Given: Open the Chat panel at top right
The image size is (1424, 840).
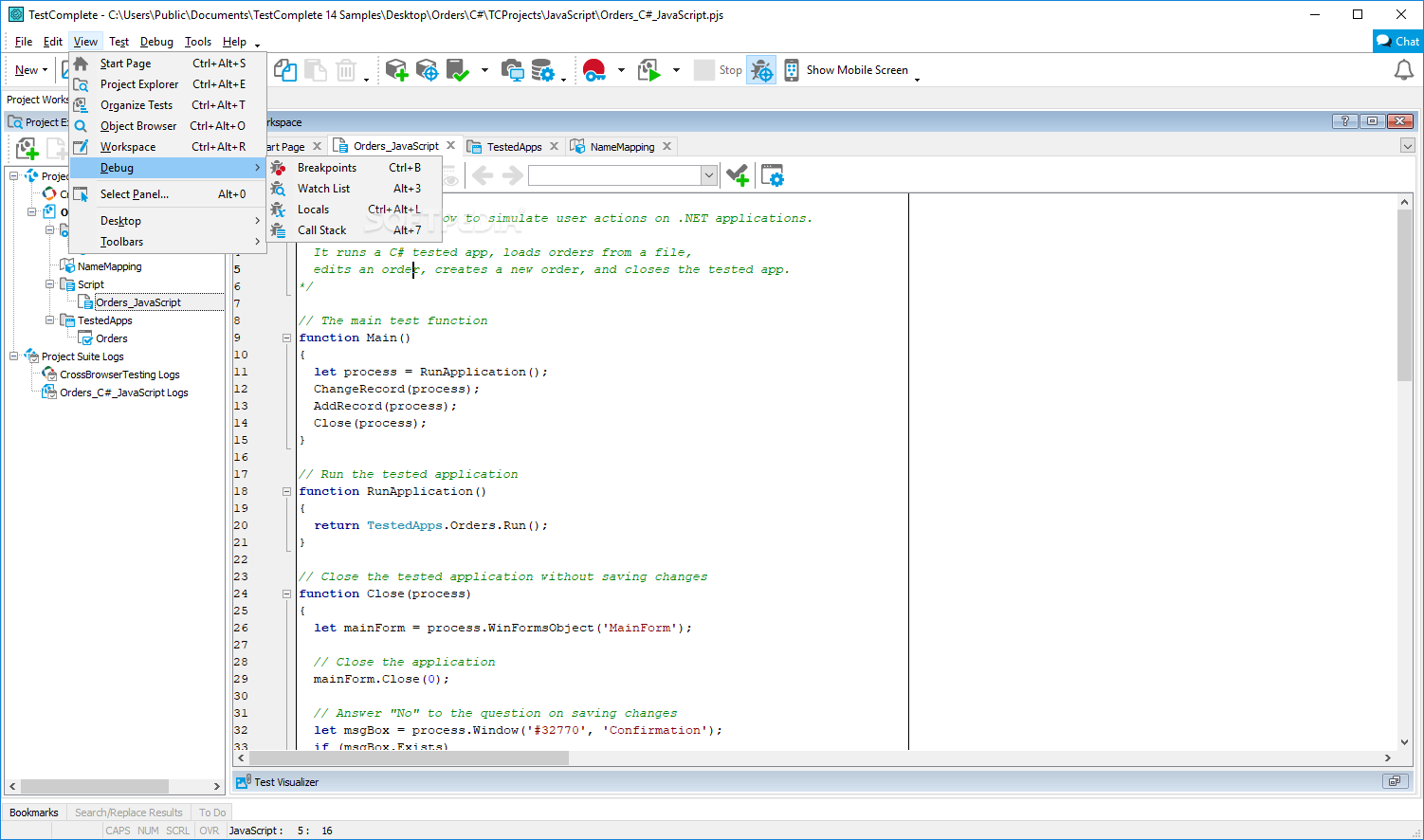Looking at the screenshot, I should pyautogui.click(x=1398, y=41).
